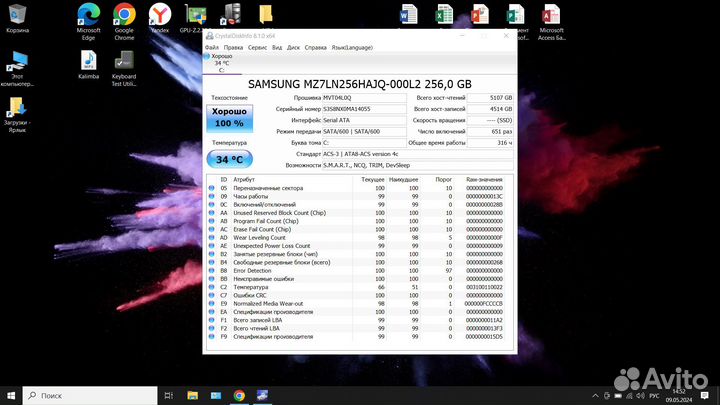Open the volume control in the system tray

click(641, 395)
